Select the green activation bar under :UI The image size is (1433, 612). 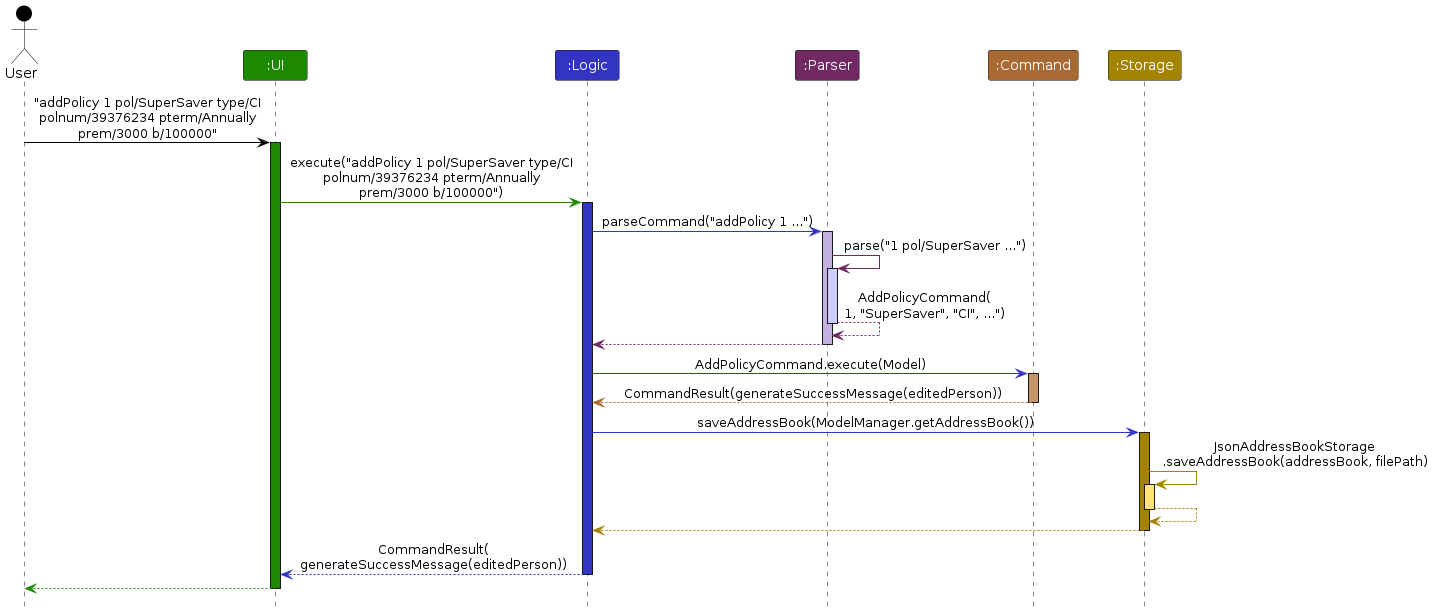click(x=276, y=350)
